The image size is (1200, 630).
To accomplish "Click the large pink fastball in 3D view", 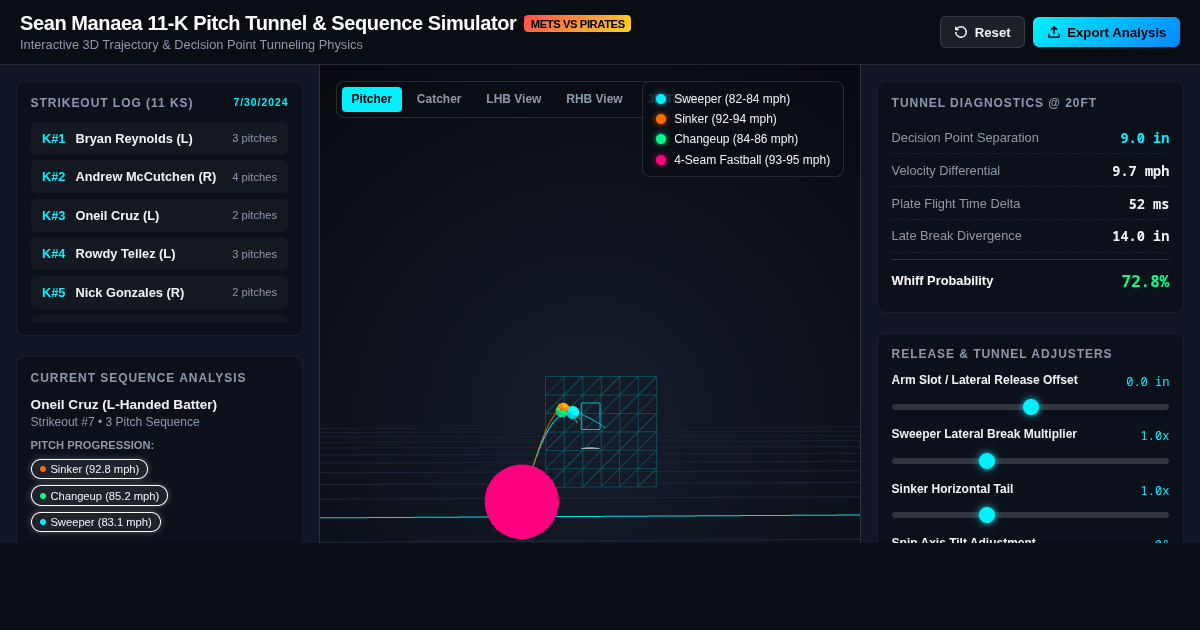I will pyautogui.click(x=522, y=502).
